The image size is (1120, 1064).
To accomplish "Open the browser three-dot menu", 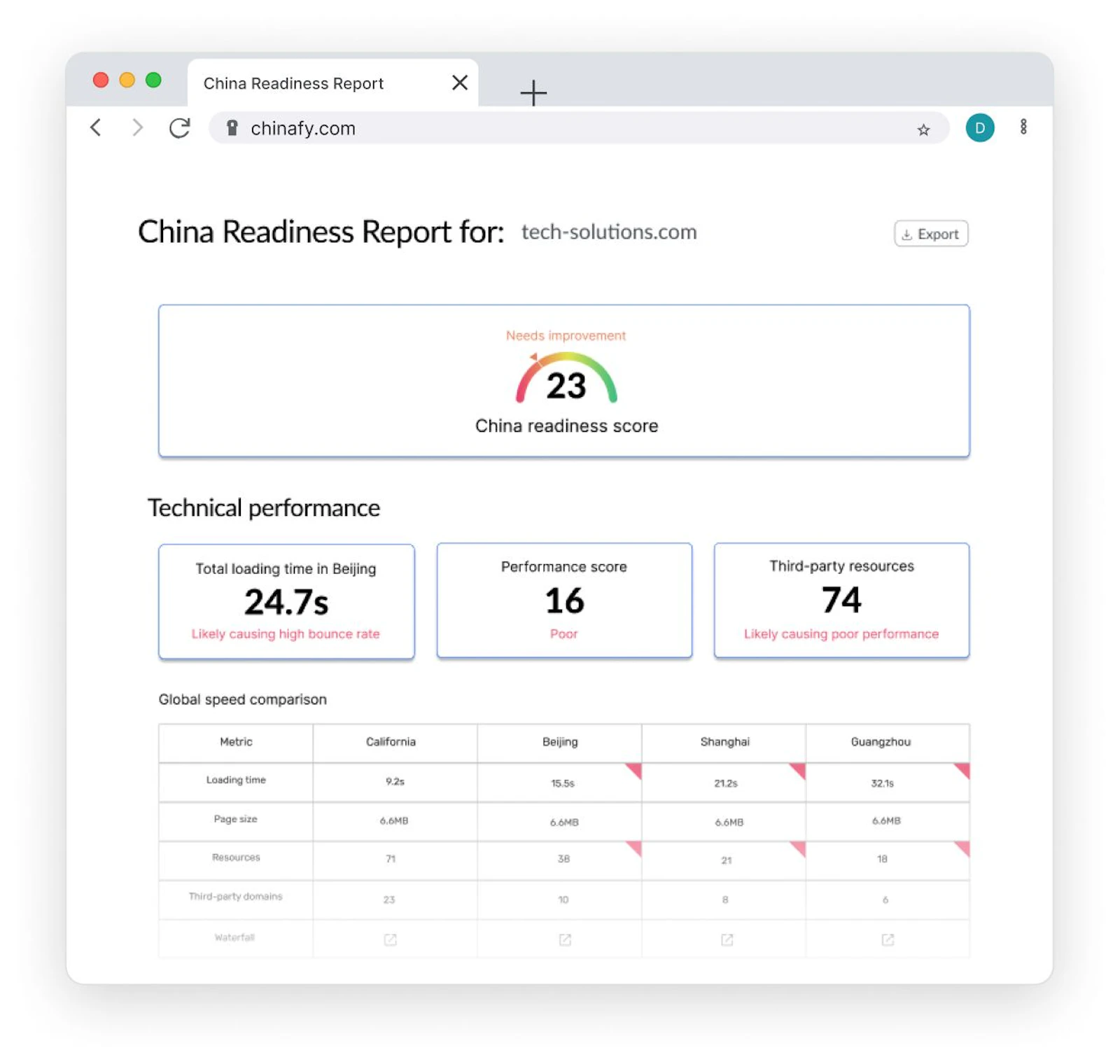I will tap(1023, 127).
